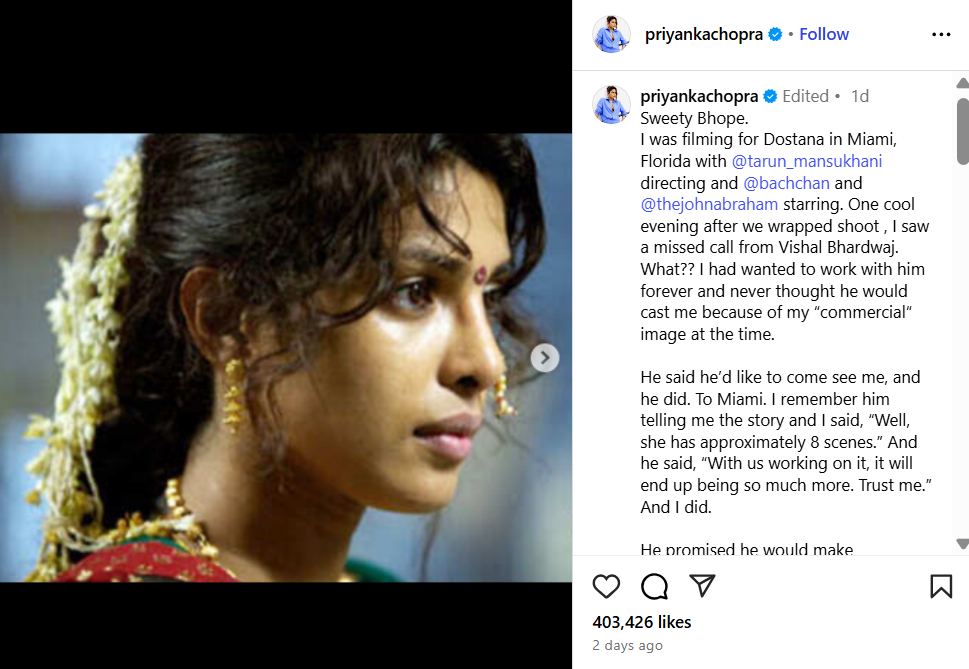Click priyankachopra username in the caption

[699, 96]
